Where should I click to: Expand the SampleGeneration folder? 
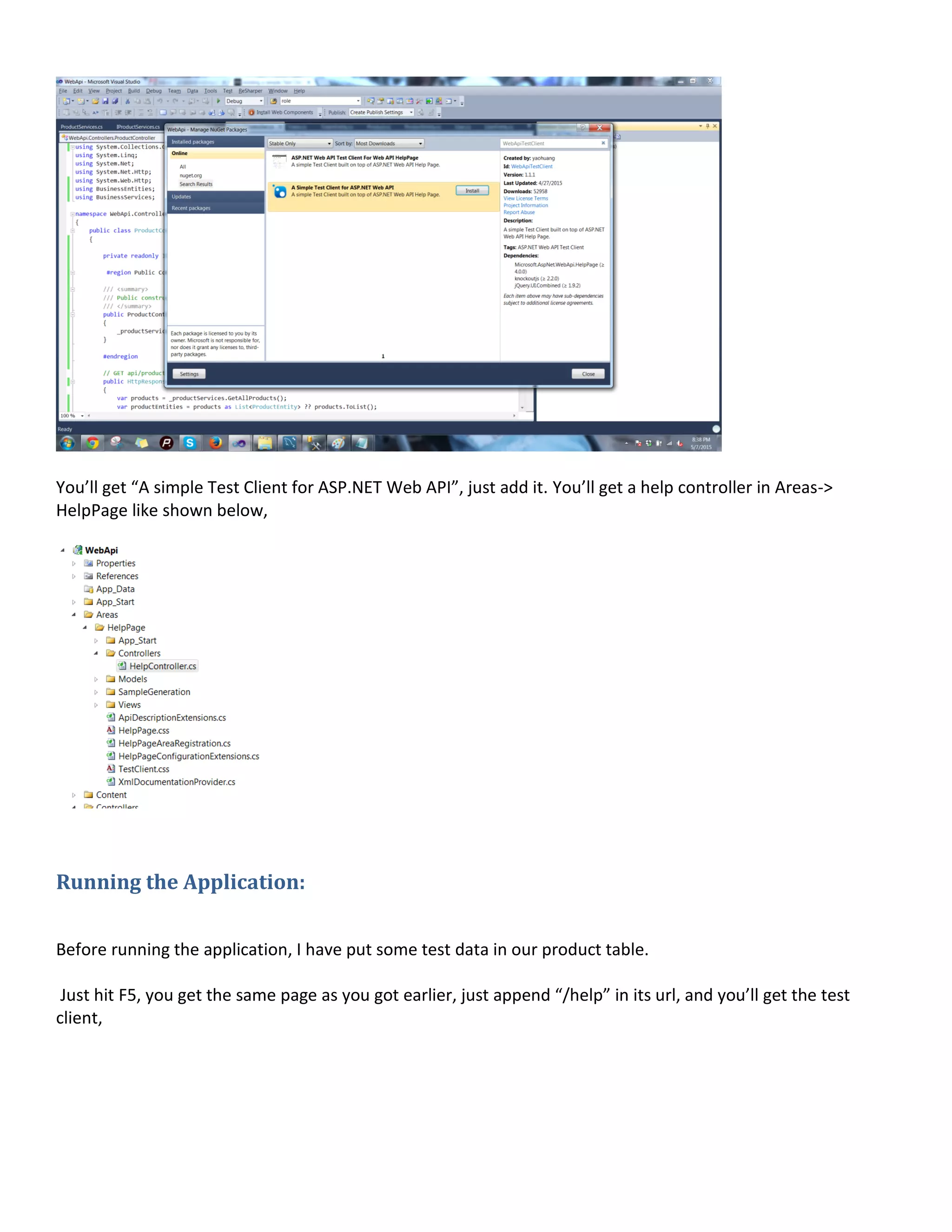(x=96, y=692)
